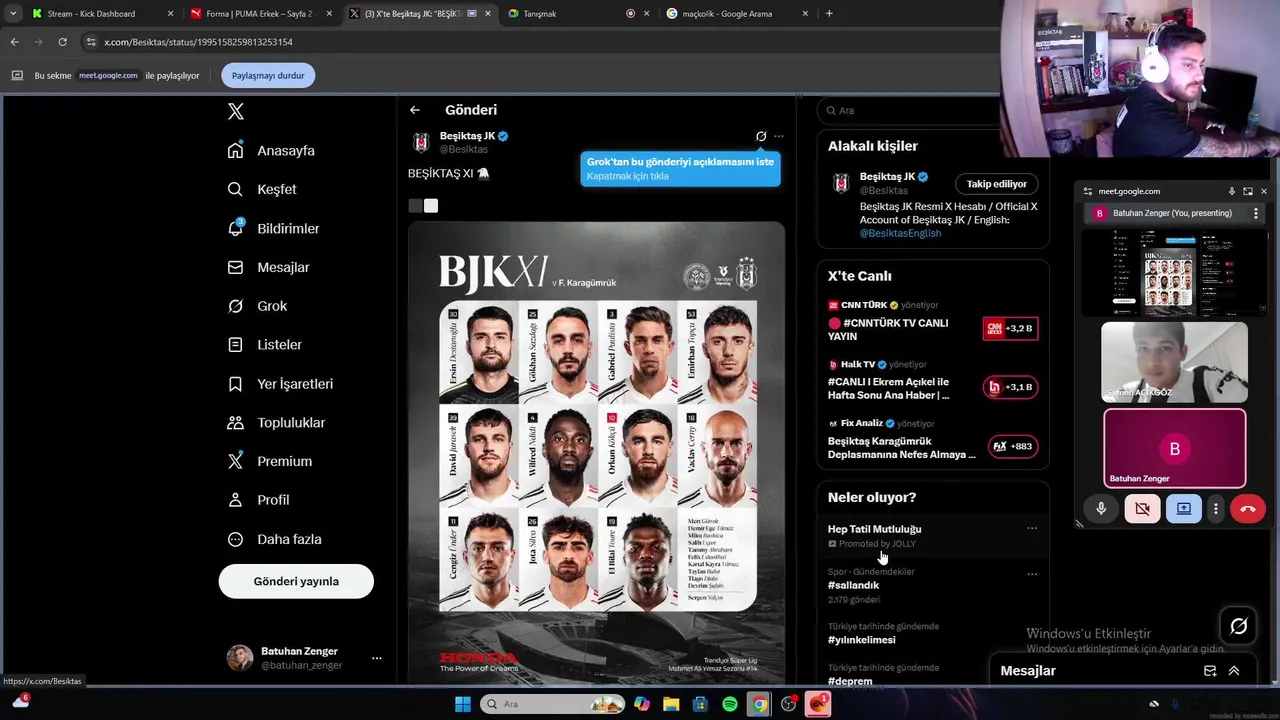1280x720 pixels.
Task: Switch to Forma PUMA Erkek tab
Action: (260, 14)
